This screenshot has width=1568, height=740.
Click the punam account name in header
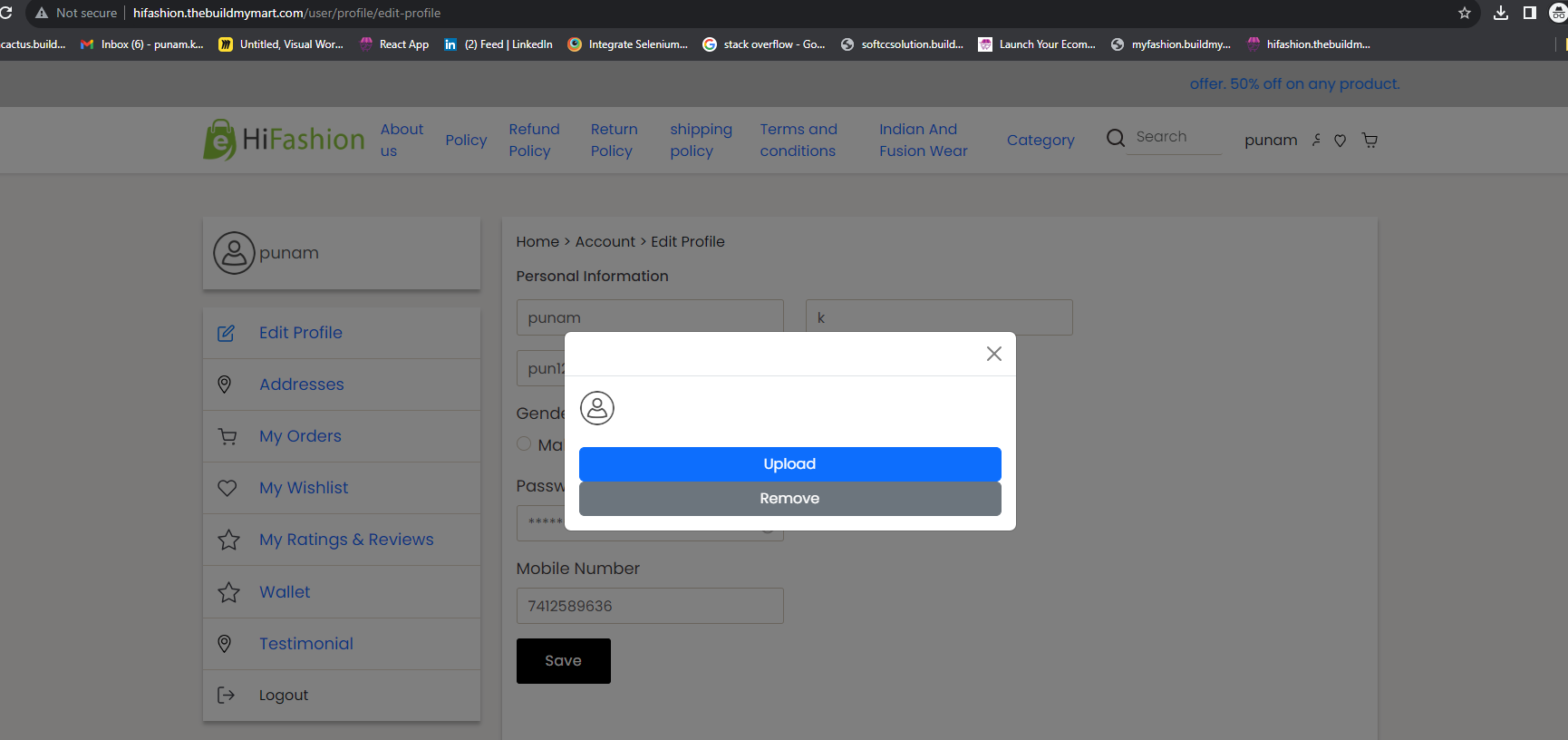click(1271, 141)
